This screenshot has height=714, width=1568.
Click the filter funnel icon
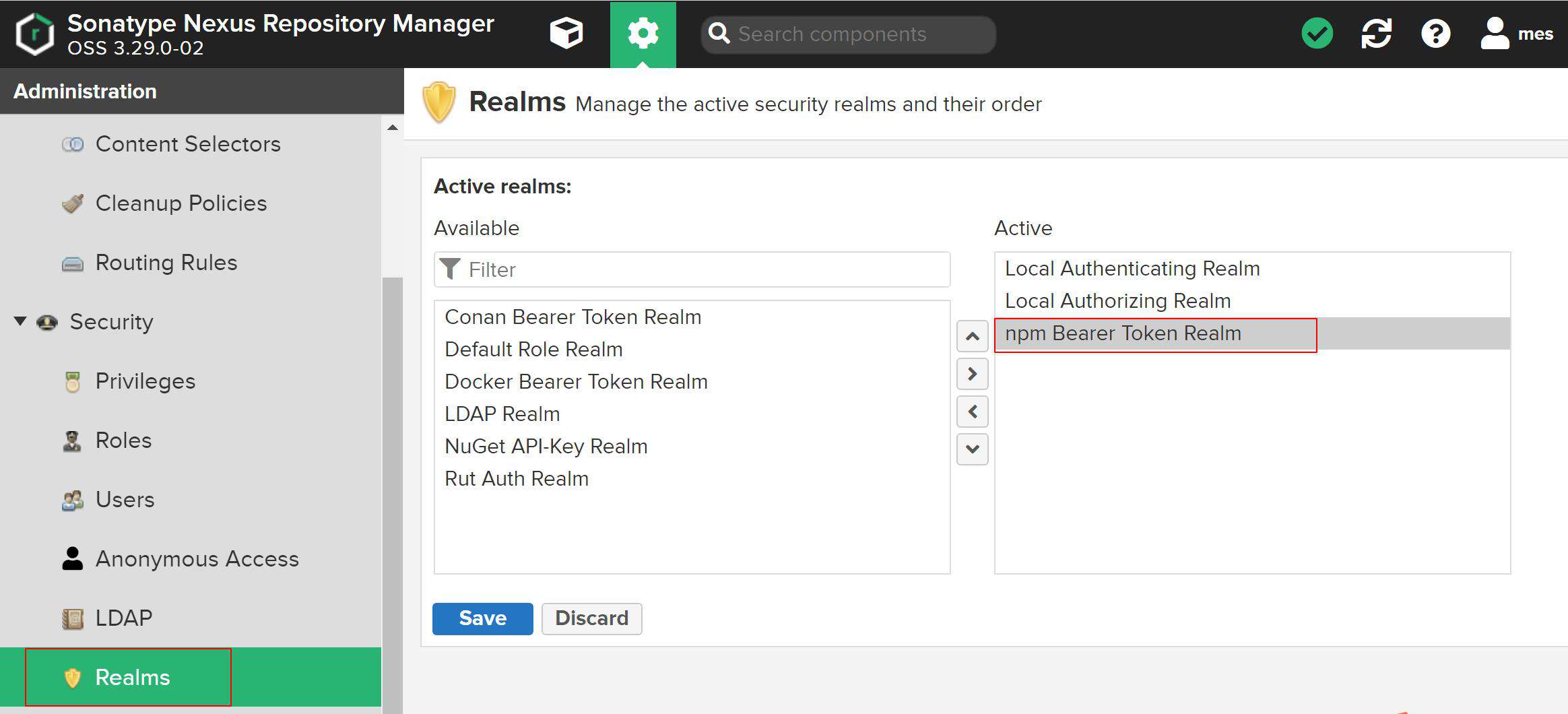[x=450, y=269]
